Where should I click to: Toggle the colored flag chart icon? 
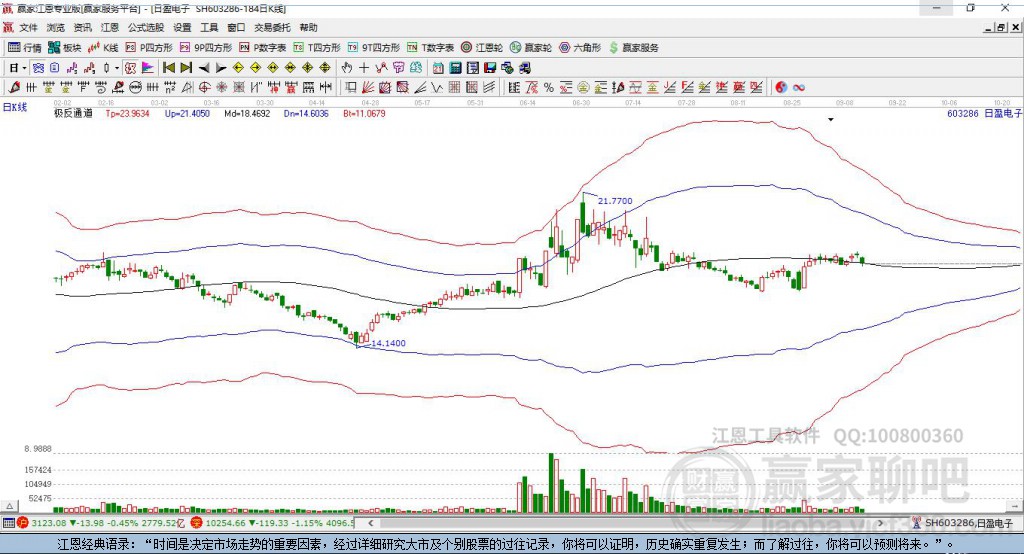148,68
